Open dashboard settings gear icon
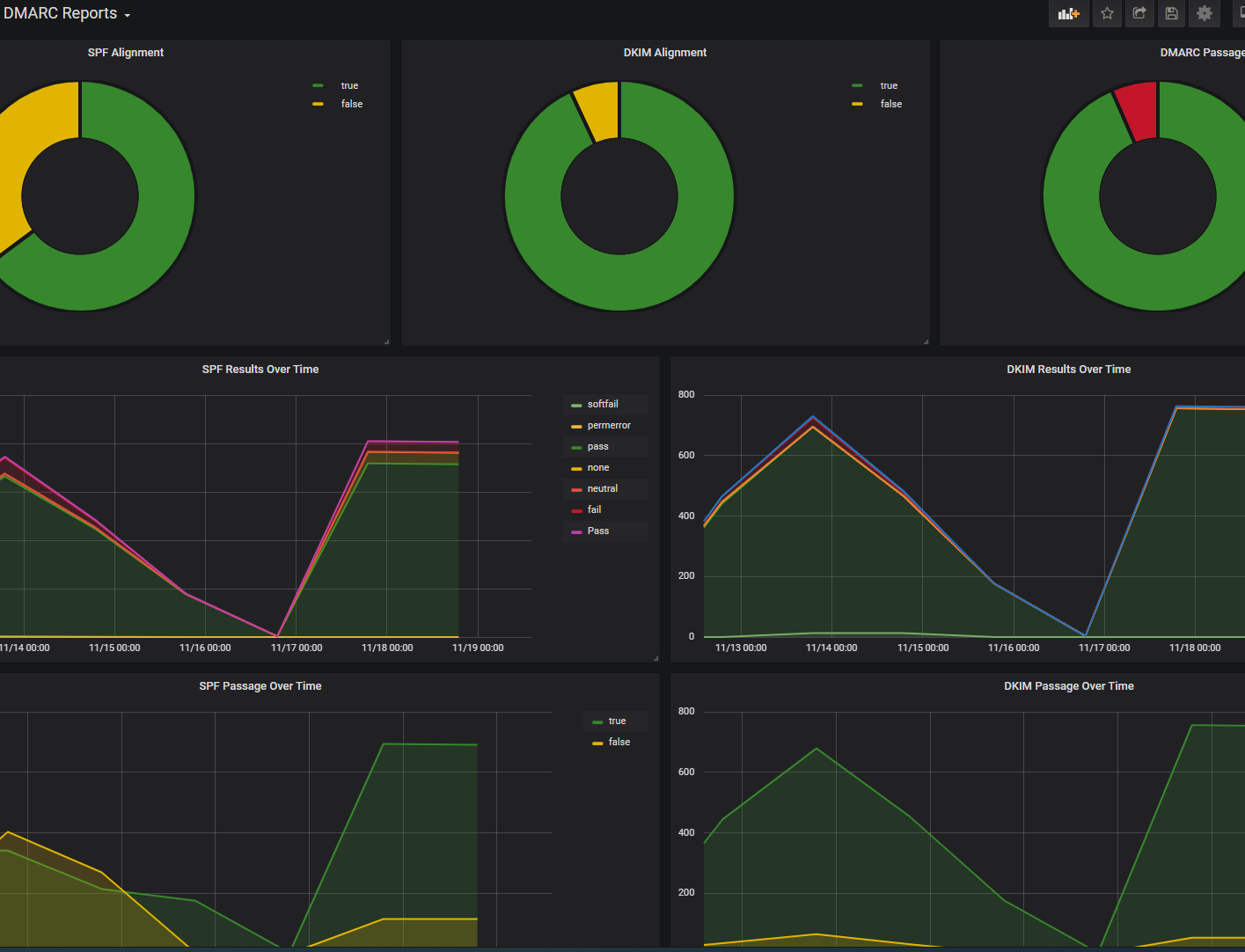 click(x=1205, y=13)
